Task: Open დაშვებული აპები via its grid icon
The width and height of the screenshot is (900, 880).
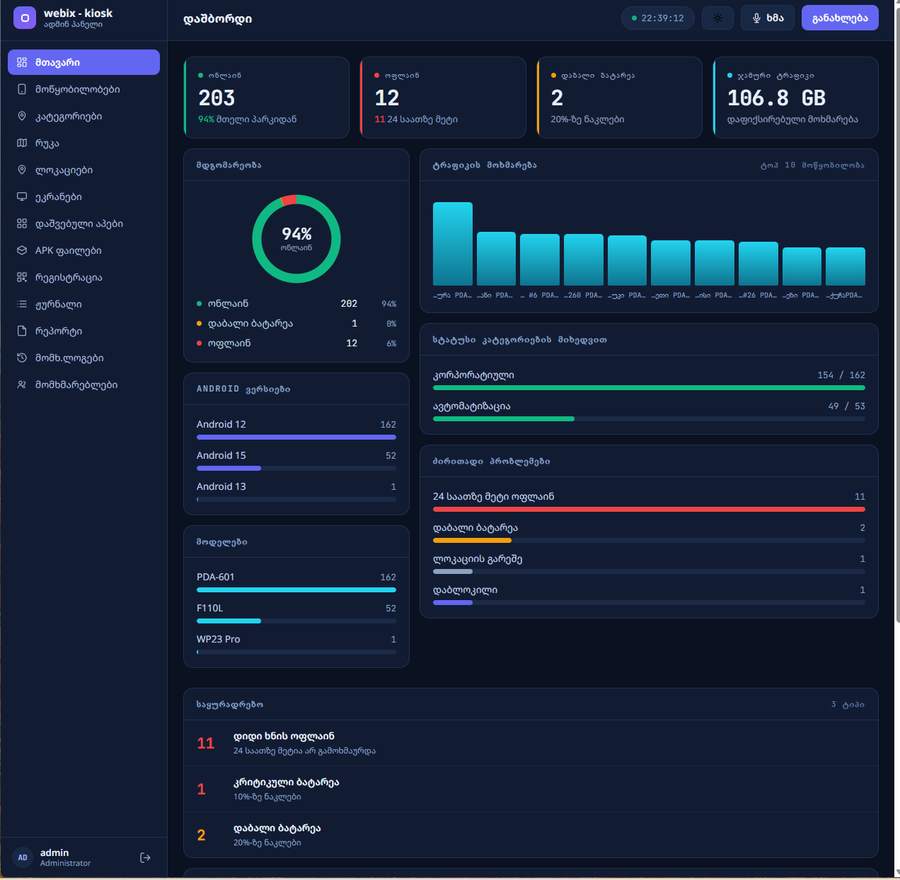Action: 22,223
